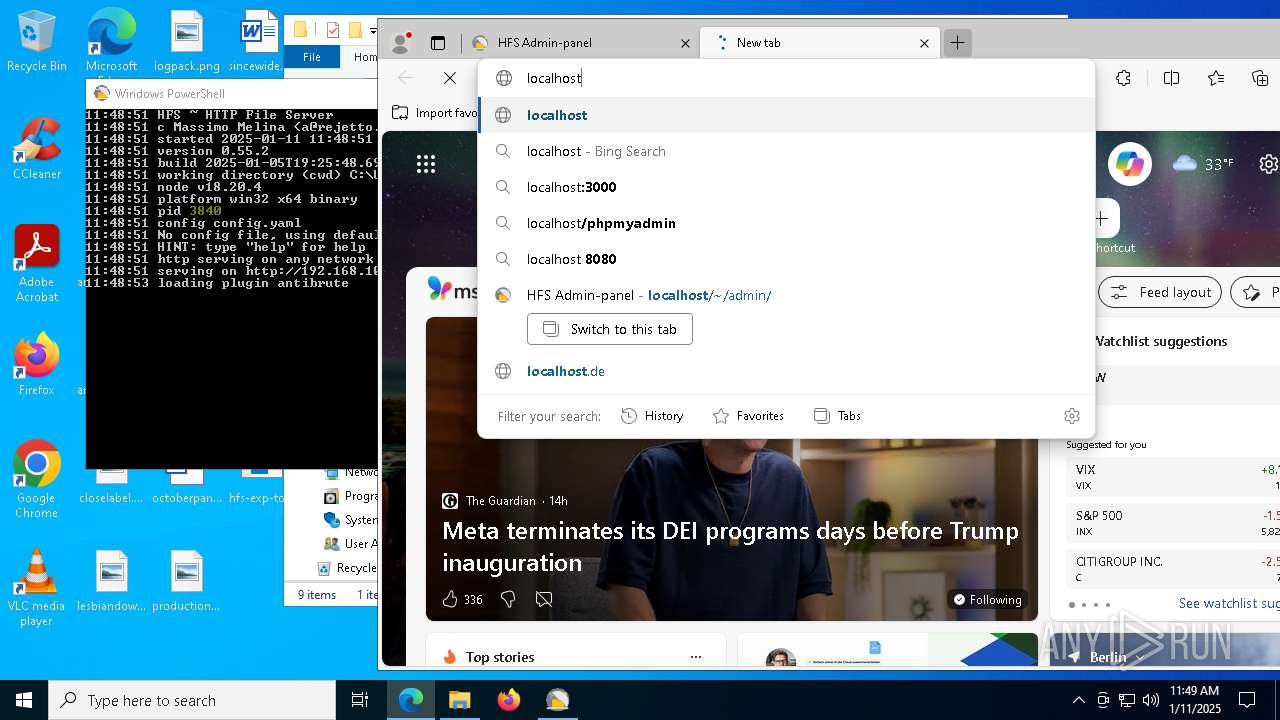Image resolution: width=1280 pixels, height=720 pixels.
Task: Choose localhost.de suggestion
Action: [x=786, y=371]
